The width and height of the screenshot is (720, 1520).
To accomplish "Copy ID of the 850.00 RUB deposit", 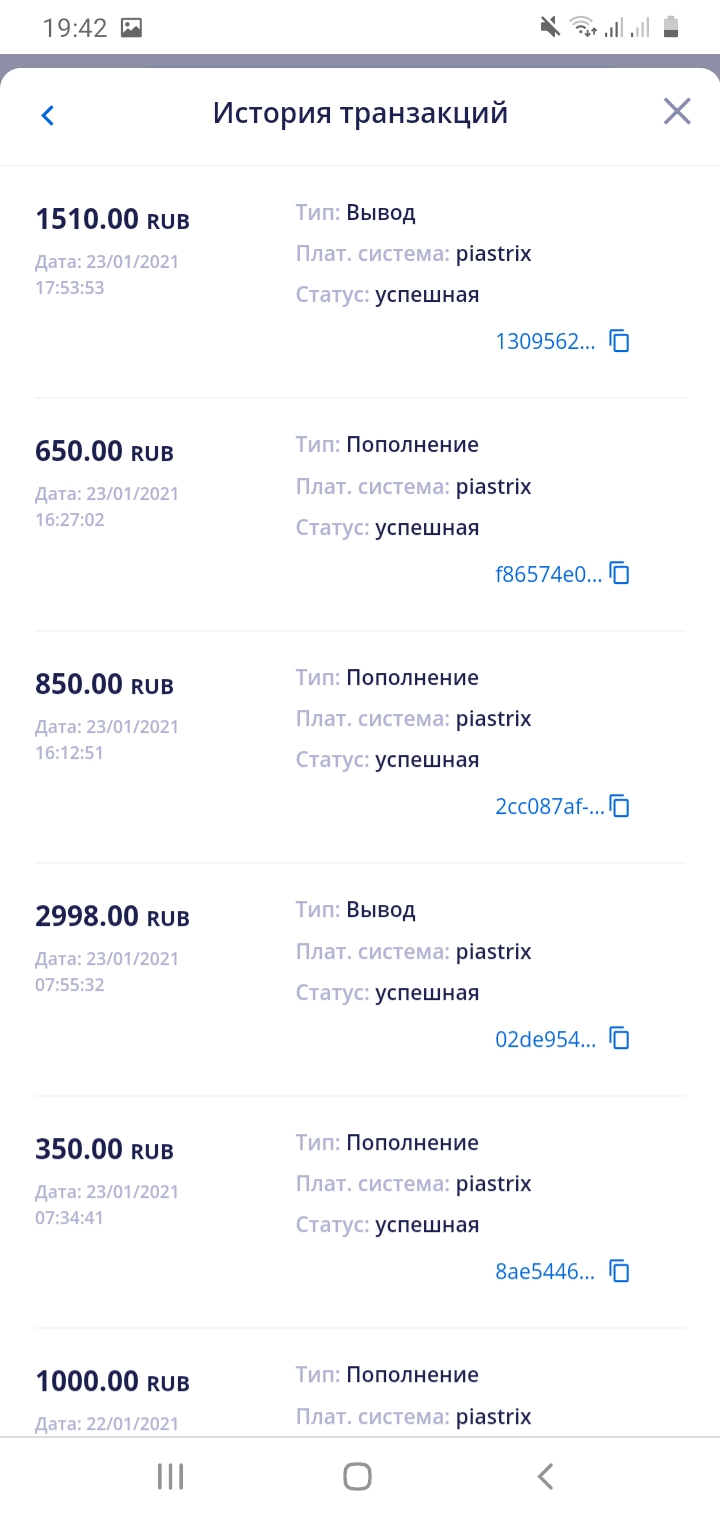I will (x=620, y=806).
